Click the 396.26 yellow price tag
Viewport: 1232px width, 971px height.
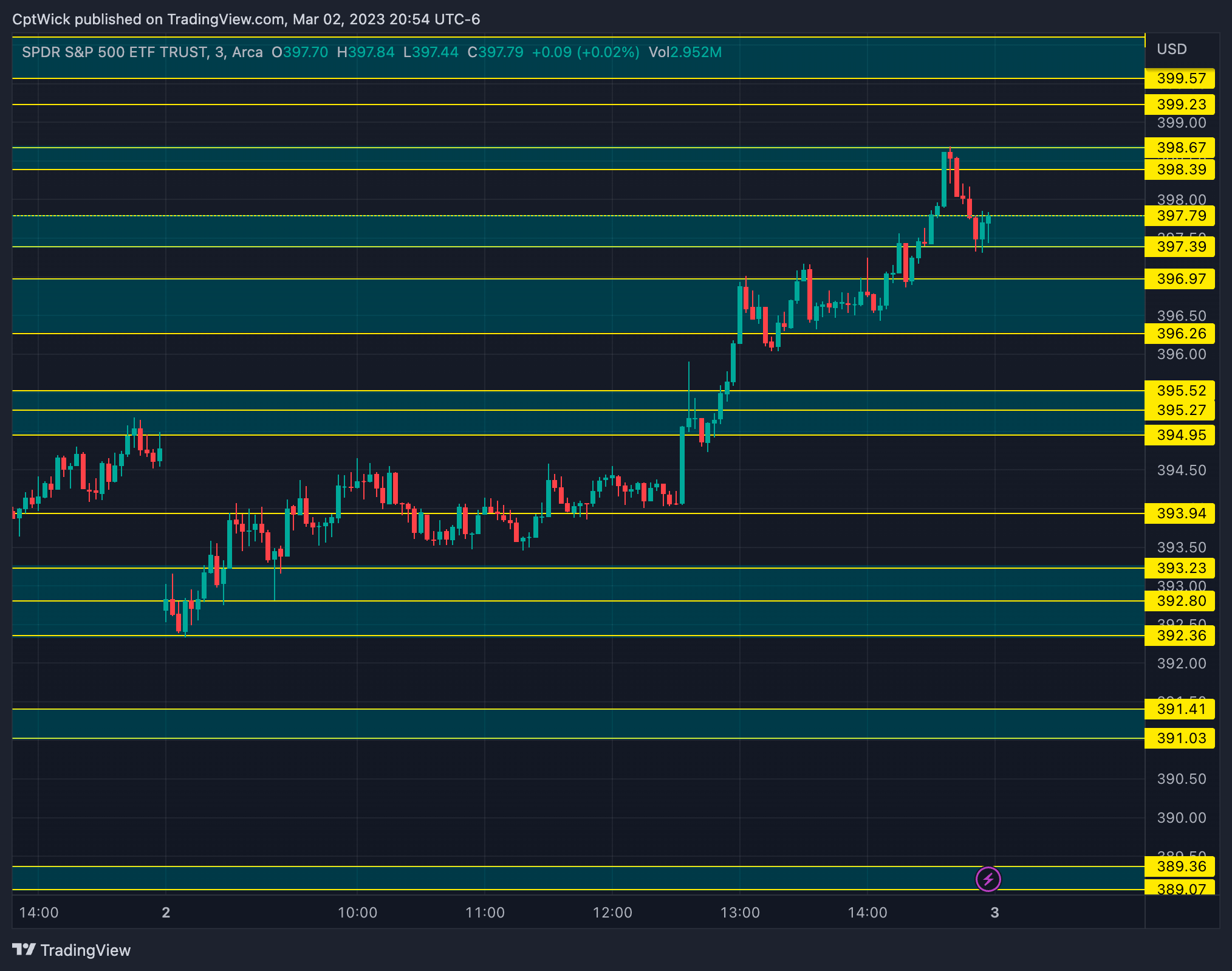1179,334
